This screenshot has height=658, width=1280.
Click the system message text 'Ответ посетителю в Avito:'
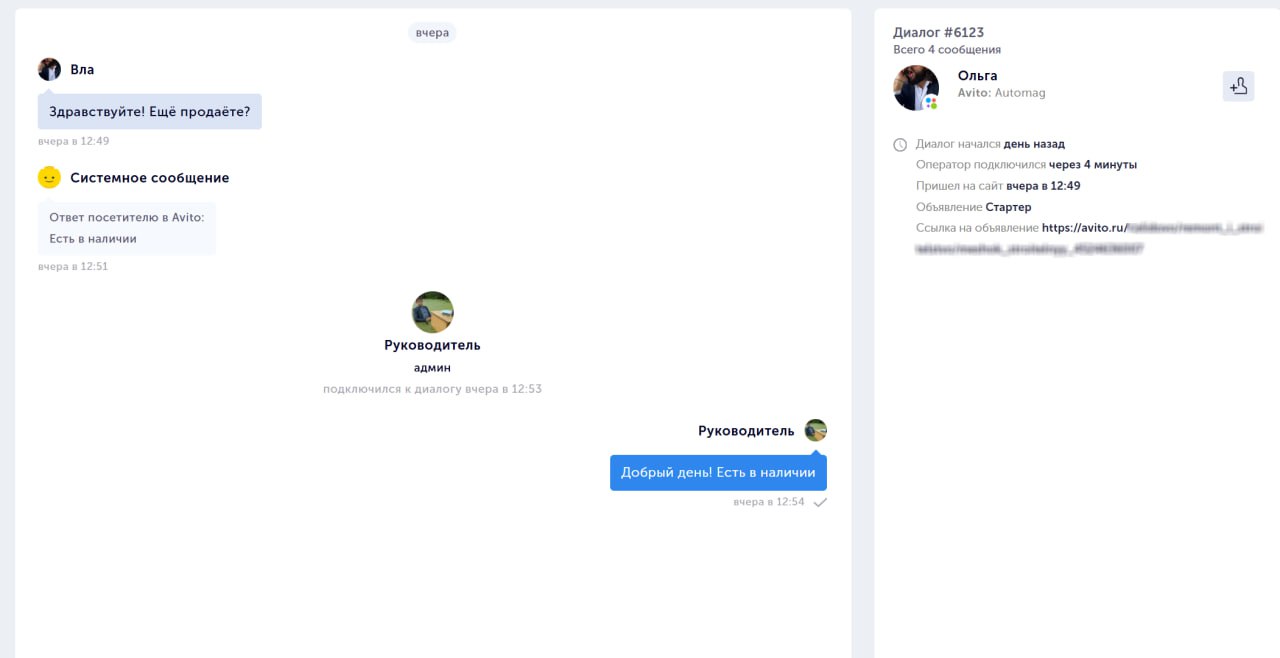[x=127, y=217]
